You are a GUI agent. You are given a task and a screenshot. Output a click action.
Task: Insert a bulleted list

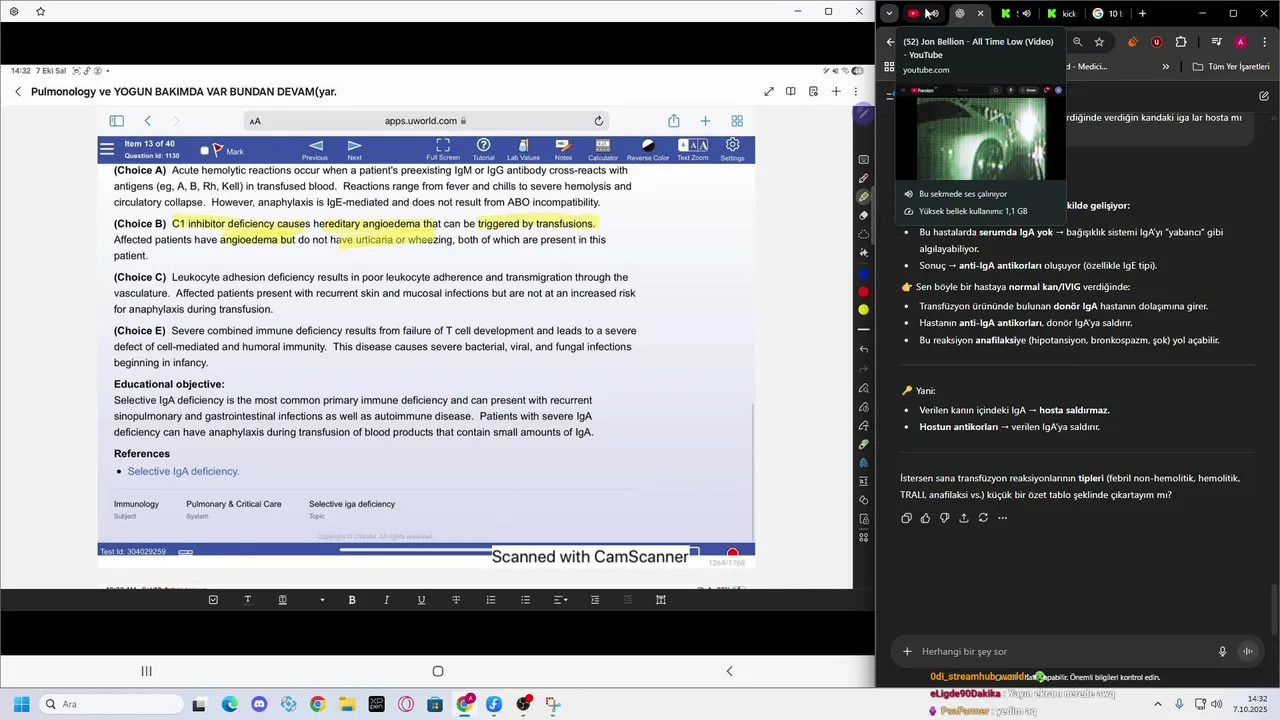tap(525, 600)
